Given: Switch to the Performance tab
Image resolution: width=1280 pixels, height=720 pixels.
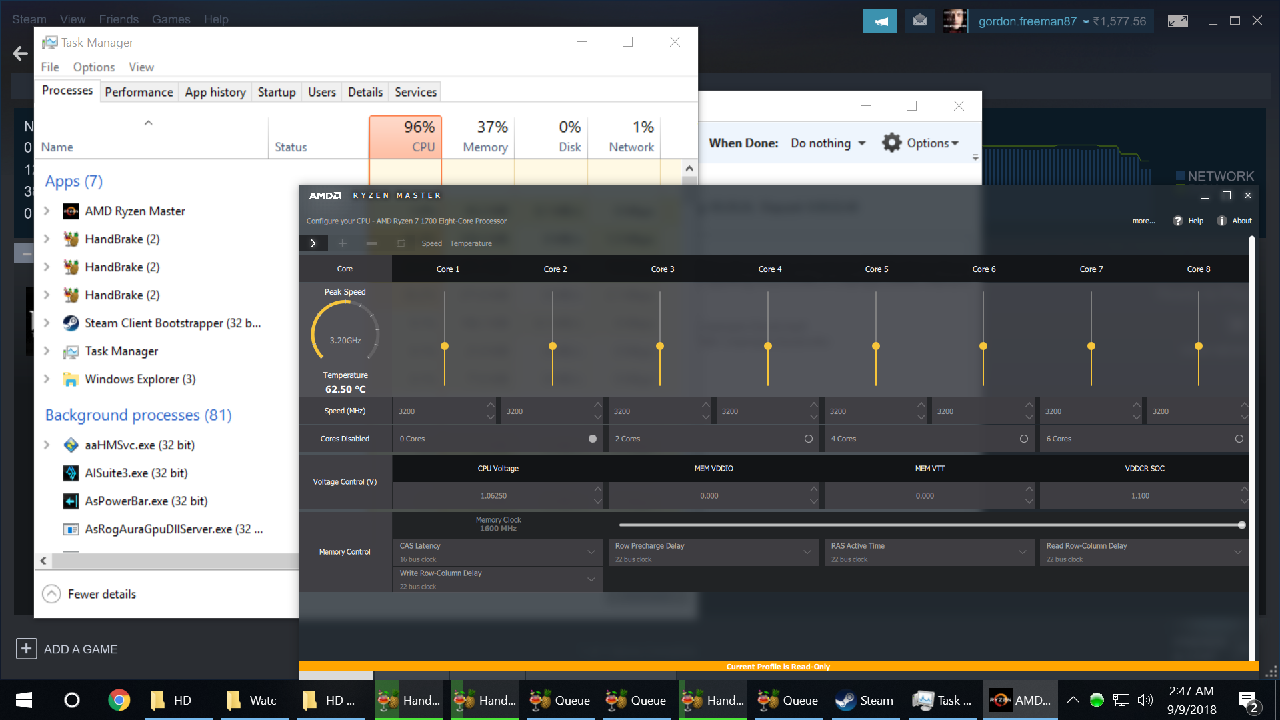Looking at the screenshot, I should point(139,92).
